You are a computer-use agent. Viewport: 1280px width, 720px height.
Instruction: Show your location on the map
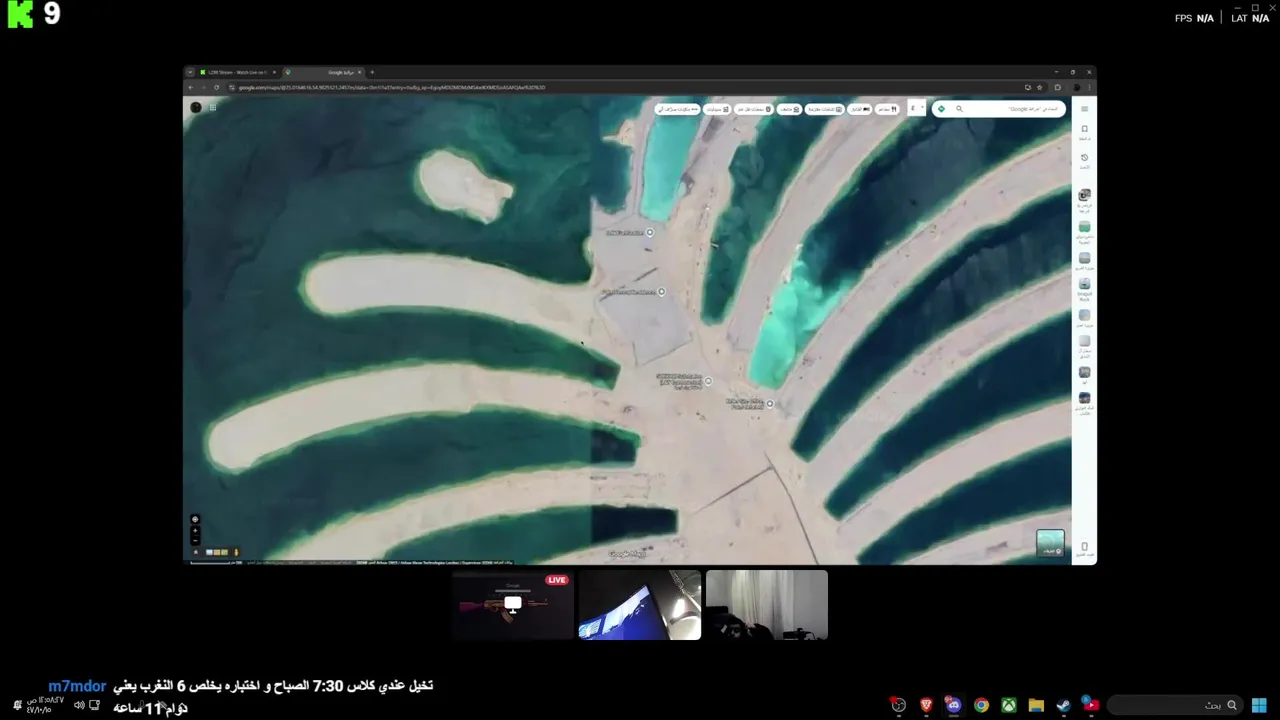[195, 519]
